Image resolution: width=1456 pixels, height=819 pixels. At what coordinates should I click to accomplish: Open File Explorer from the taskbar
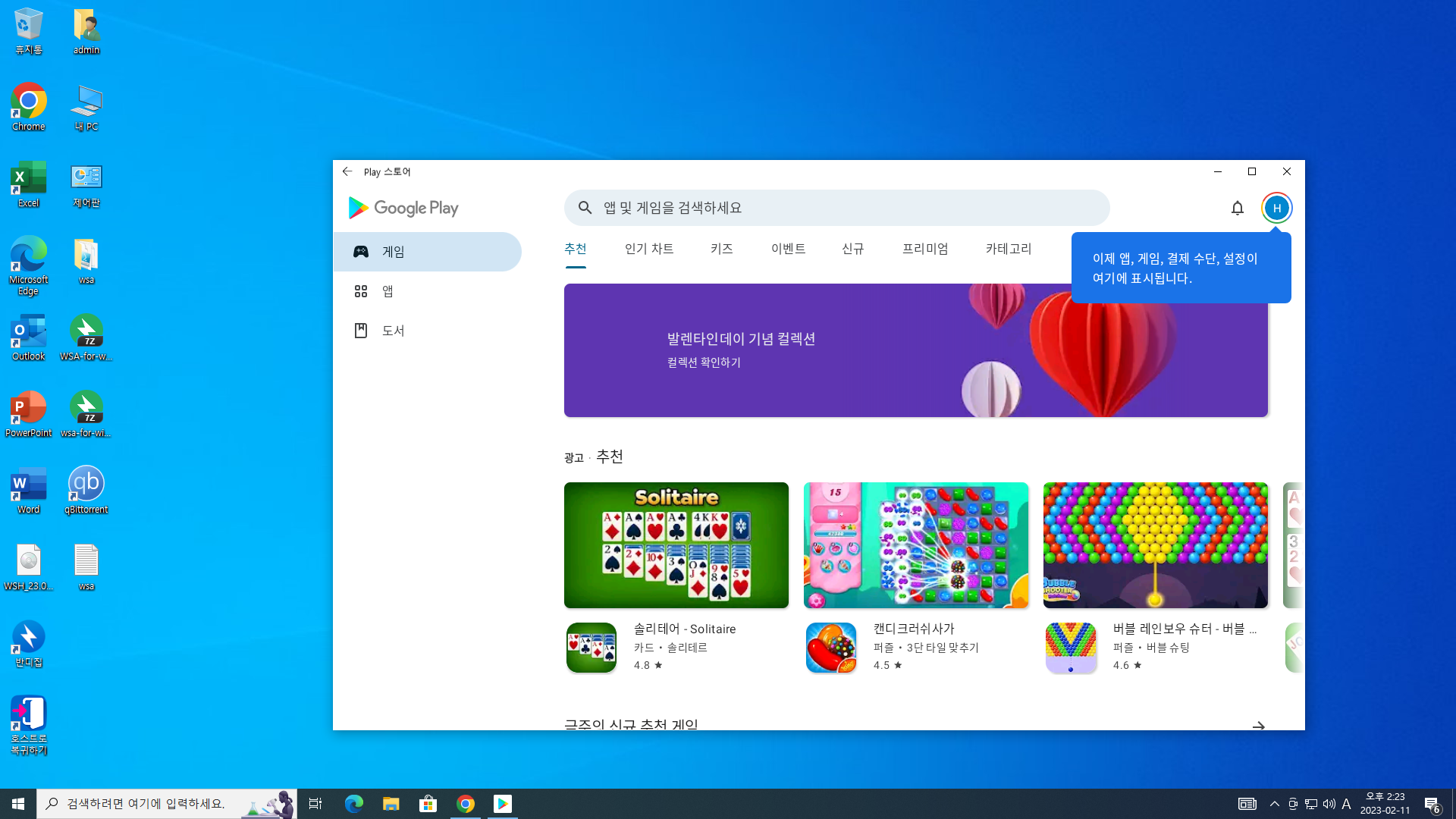[391, 804]
